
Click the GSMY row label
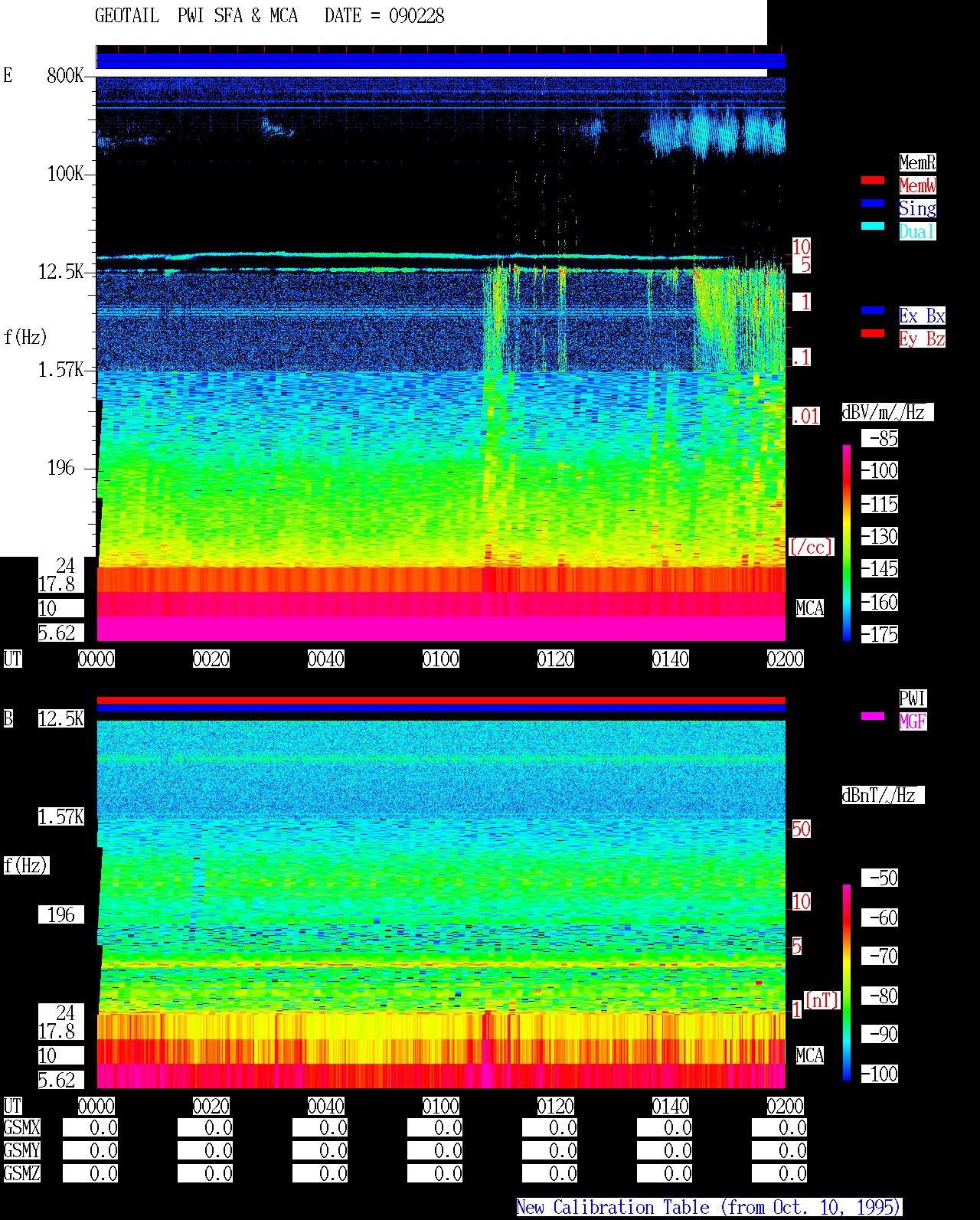tap(22, 1150)
